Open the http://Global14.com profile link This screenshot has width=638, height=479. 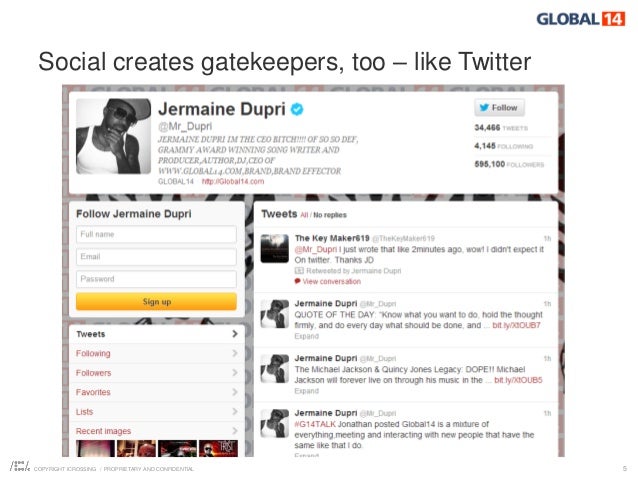pos(233,182)
